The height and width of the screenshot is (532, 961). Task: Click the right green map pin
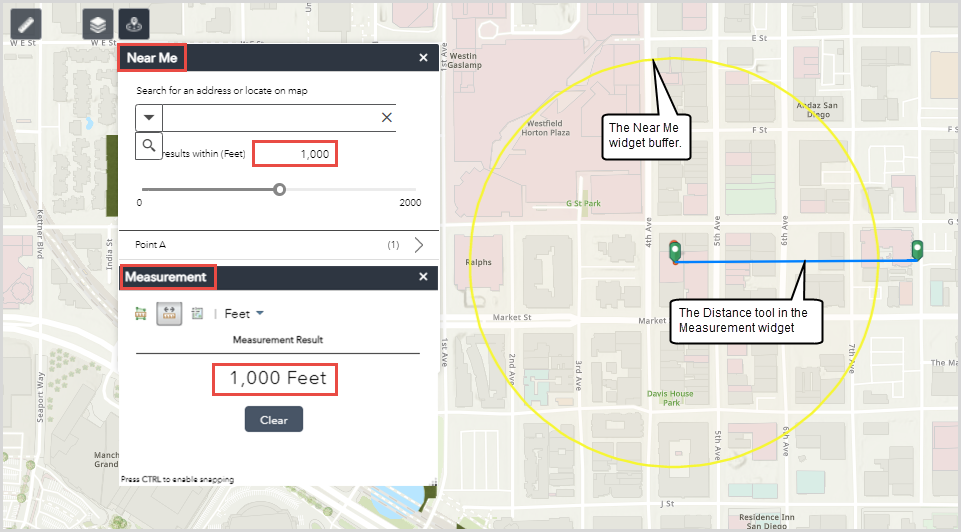coord(917,249)
